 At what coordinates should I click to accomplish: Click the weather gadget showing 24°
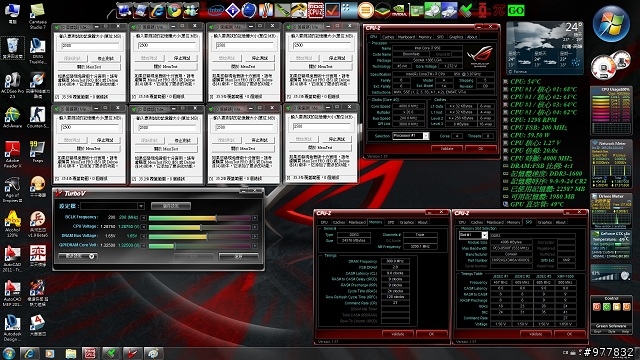pos(544,48)
